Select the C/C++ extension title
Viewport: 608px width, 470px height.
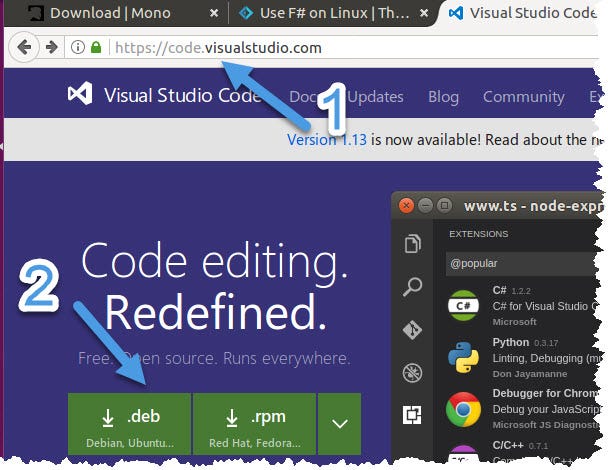(x=508, y=445)
